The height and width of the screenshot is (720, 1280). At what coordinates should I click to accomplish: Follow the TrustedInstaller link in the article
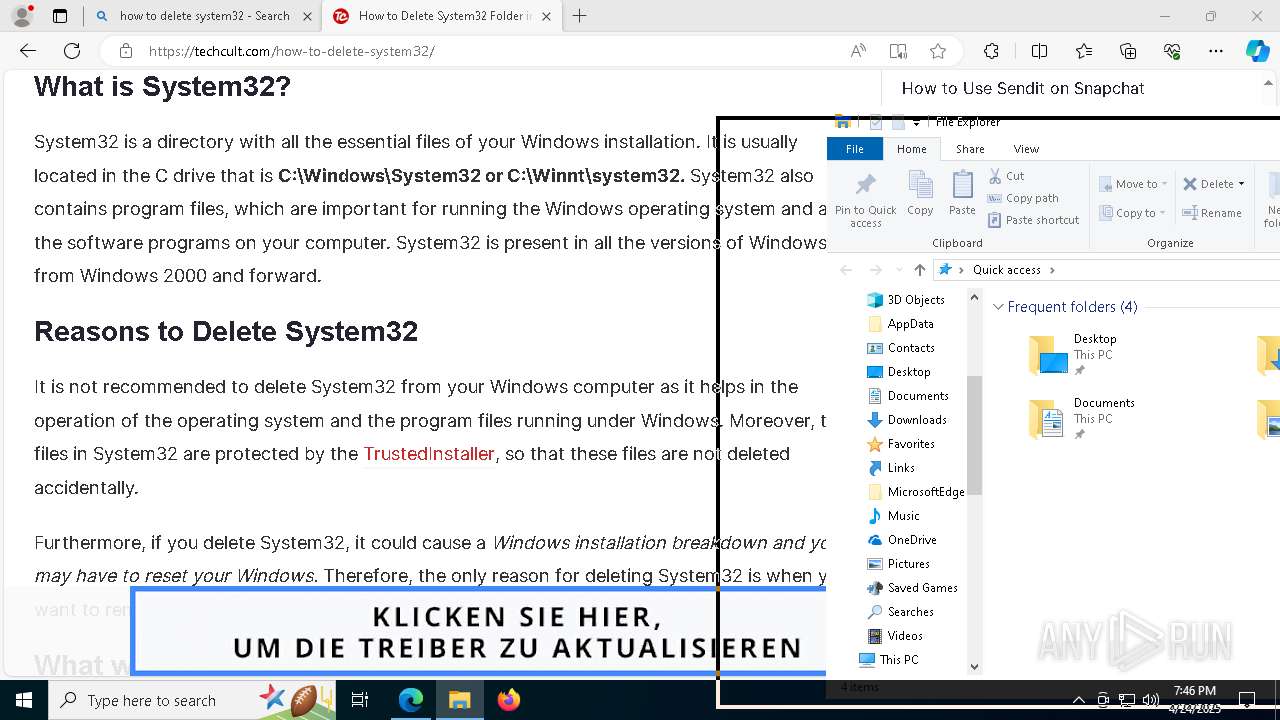429,454
